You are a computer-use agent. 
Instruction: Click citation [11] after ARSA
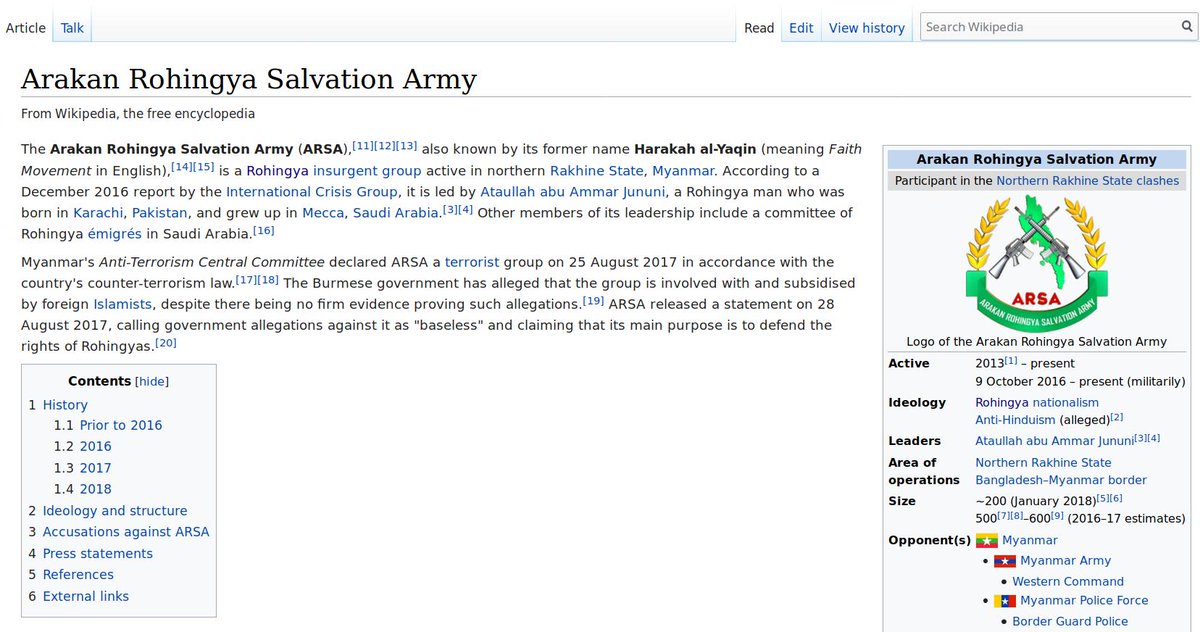coord(363,147)
